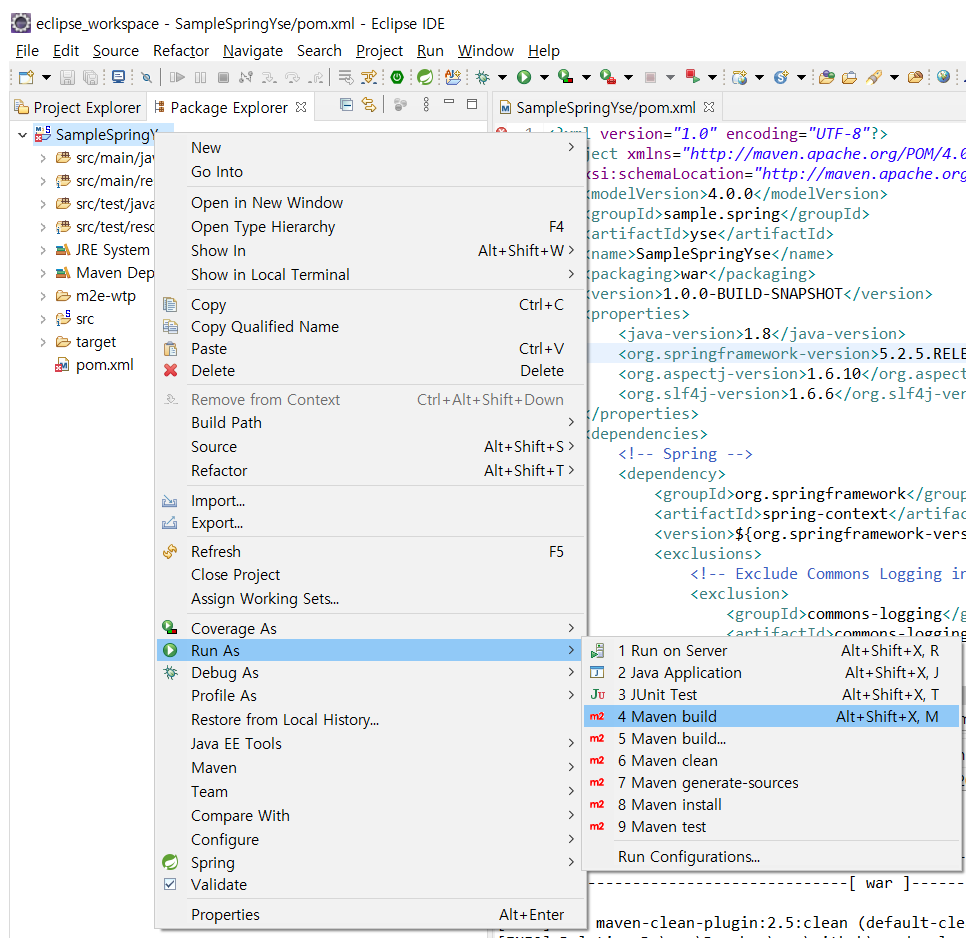Open the External Tools dropdown arrow
The width and height of the screenshot is (966, 938).
628,78
